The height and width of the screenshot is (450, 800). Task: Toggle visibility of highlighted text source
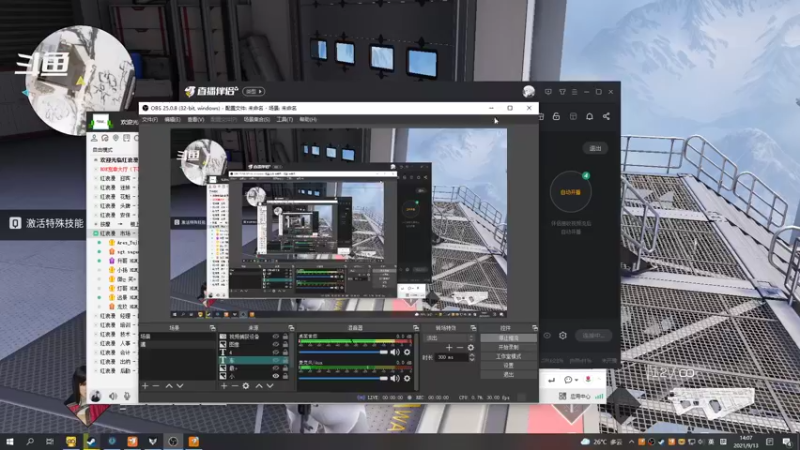(276, 360)
